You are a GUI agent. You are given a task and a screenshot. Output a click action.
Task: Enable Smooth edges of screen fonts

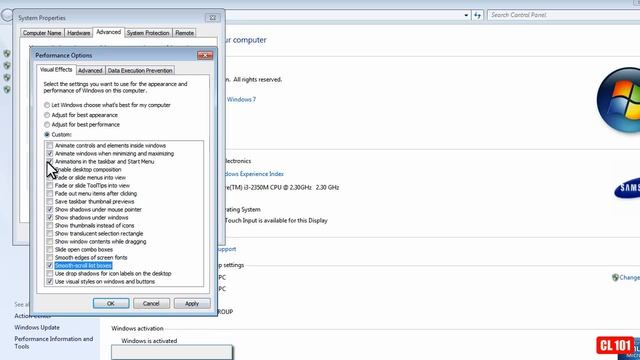[x=50, y=258]
